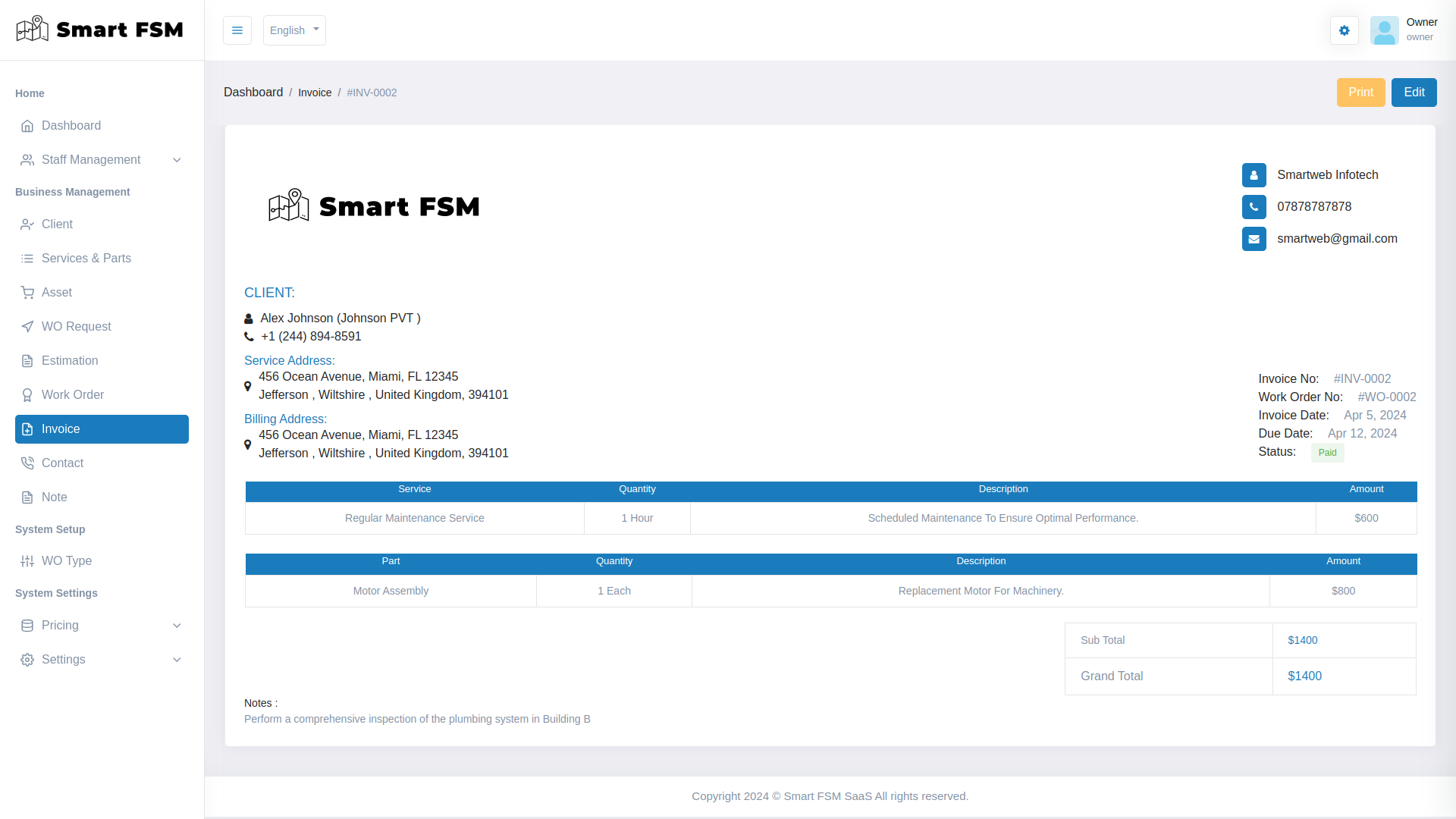Select the Work Order pin icon
Image resolution: width=1456 pixels, height=819 pixels.
click(x=28, y=394)
